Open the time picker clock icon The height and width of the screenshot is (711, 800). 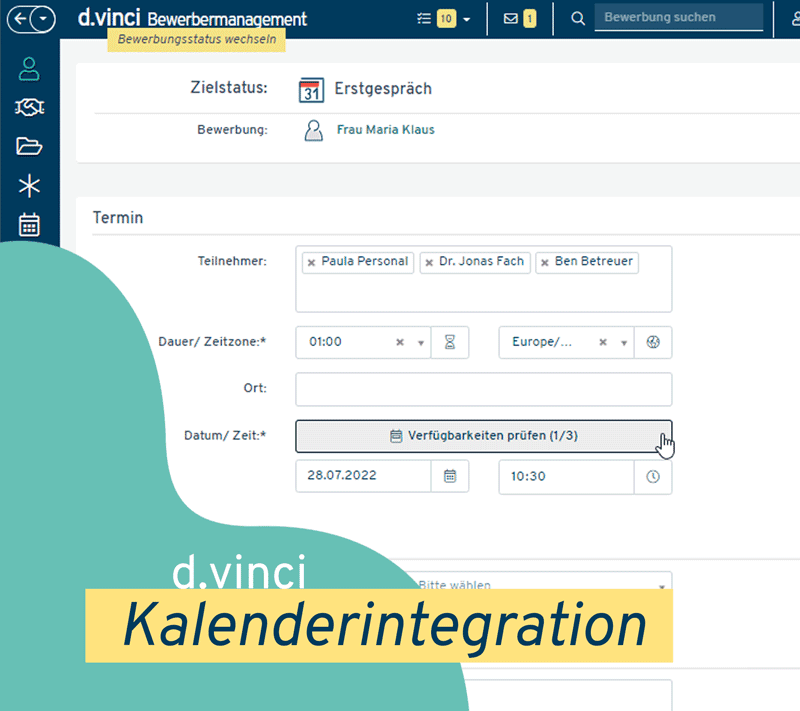[x=653, y=477]
